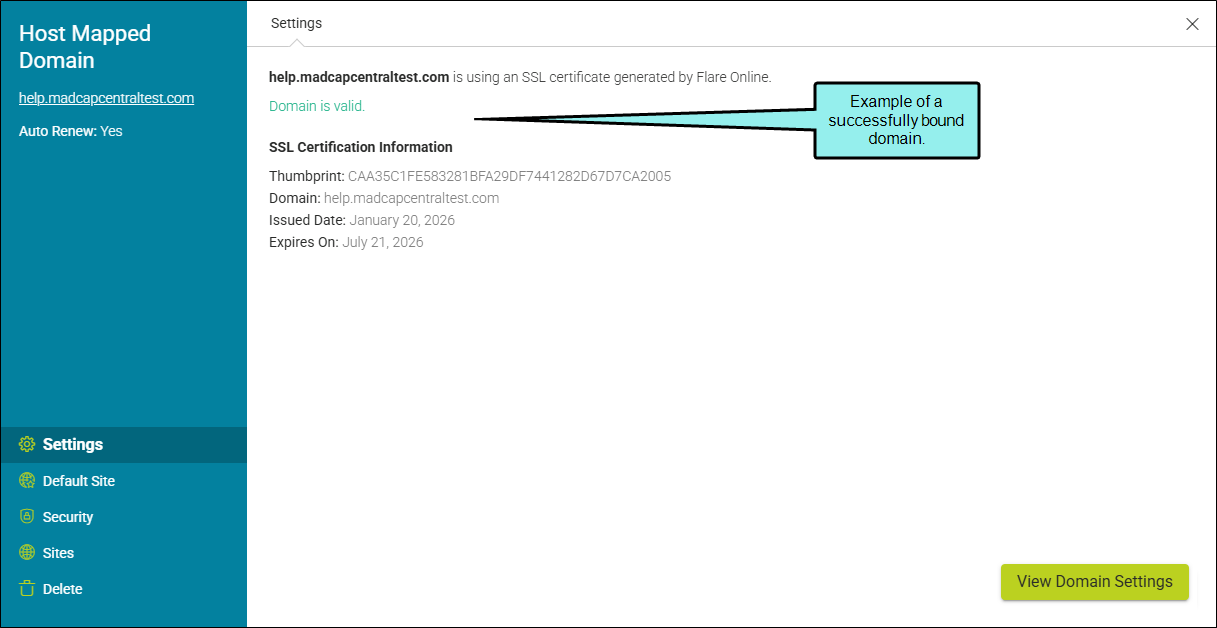The width and height of the screenshot is (1217, 628).
Task: Switch to the Settings tab header
Action: click(x=296, y=23)
